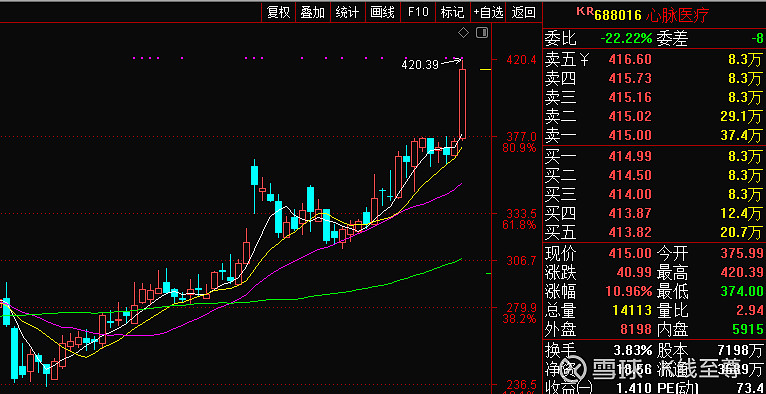766x394 pixels.
Task: Click the tall red limit-up candlestick
Action: click(462, 104)
